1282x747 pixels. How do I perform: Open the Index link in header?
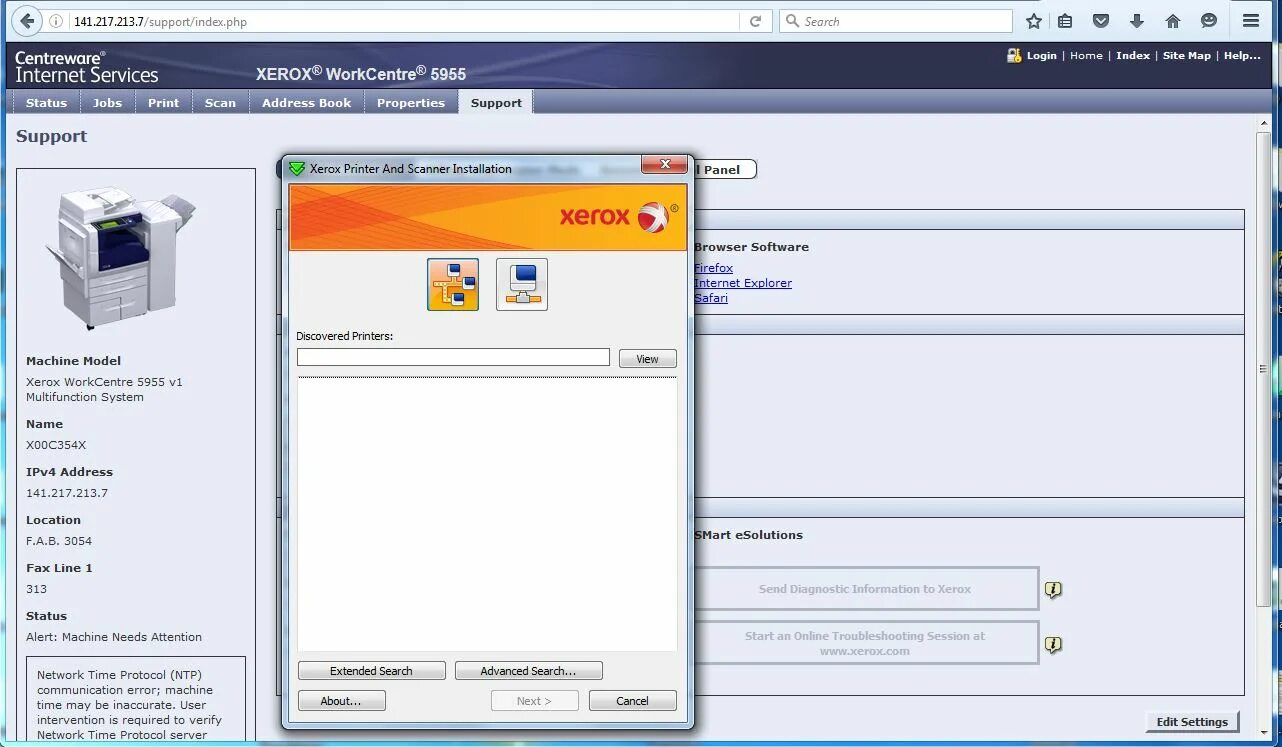click(x=1133, y=56)
